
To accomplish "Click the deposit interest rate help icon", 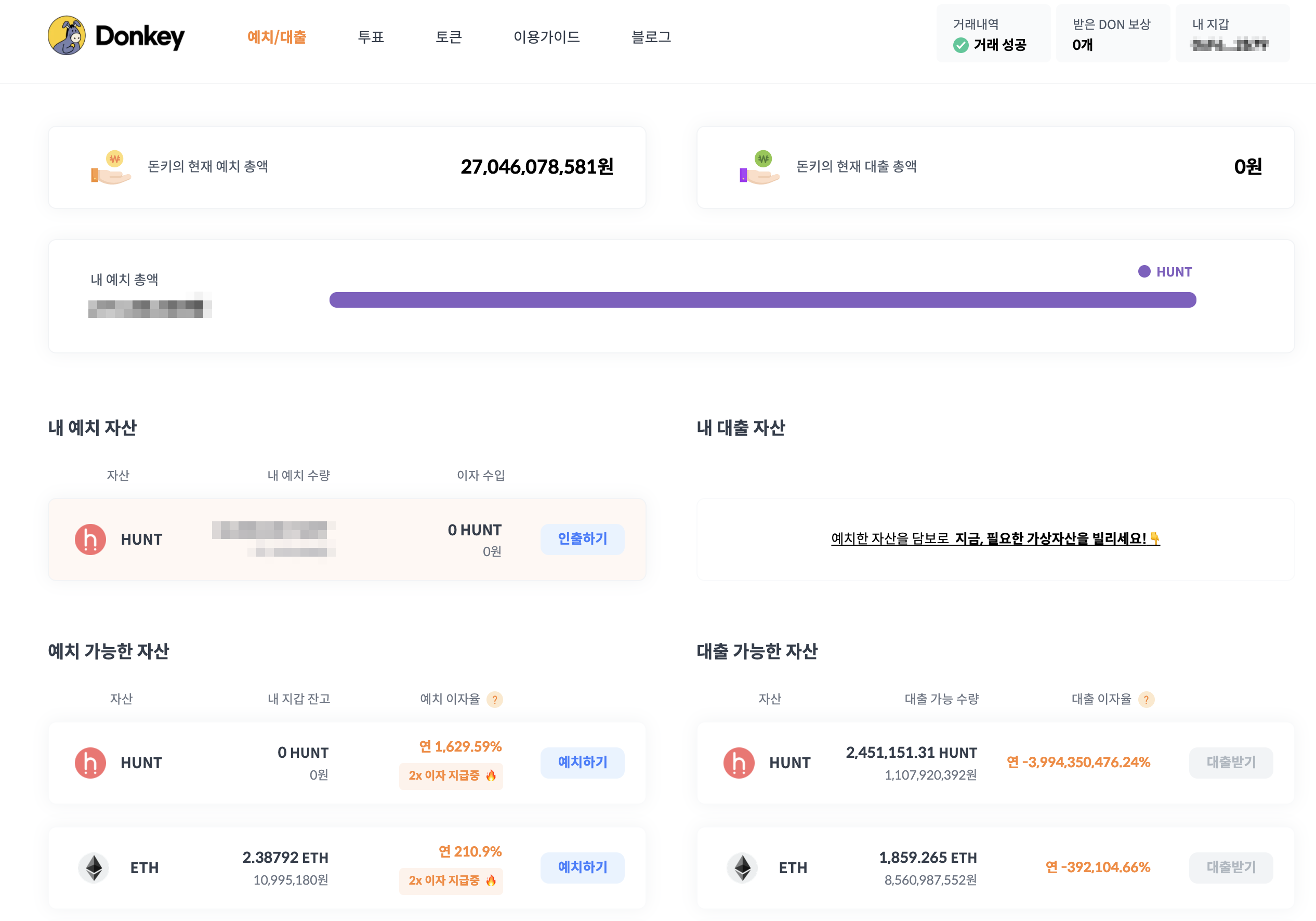I will point(494,699).
